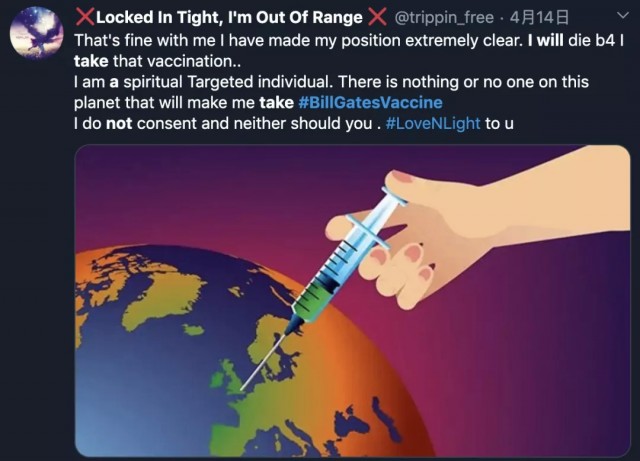Click the bold word 'not' in the tweet

coord(119,123)
